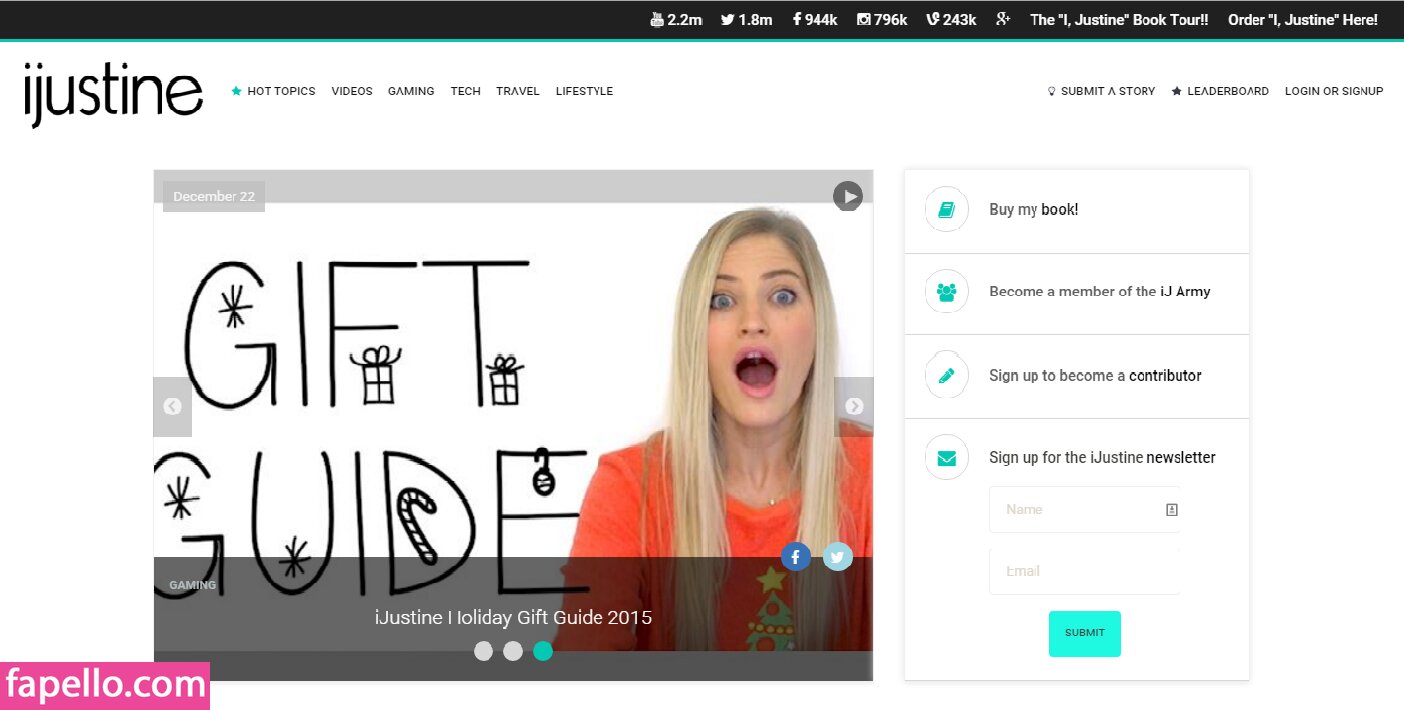Open the Tech menu item
The height and width of the screenshot is (710, 1404).
click(465, 91)
